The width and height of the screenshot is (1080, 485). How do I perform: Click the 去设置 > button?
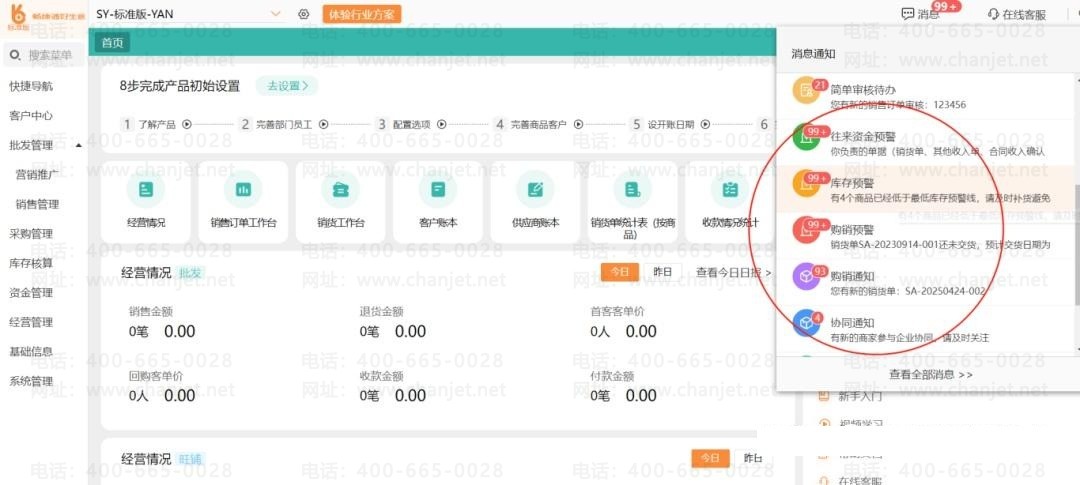coord(287,86)
